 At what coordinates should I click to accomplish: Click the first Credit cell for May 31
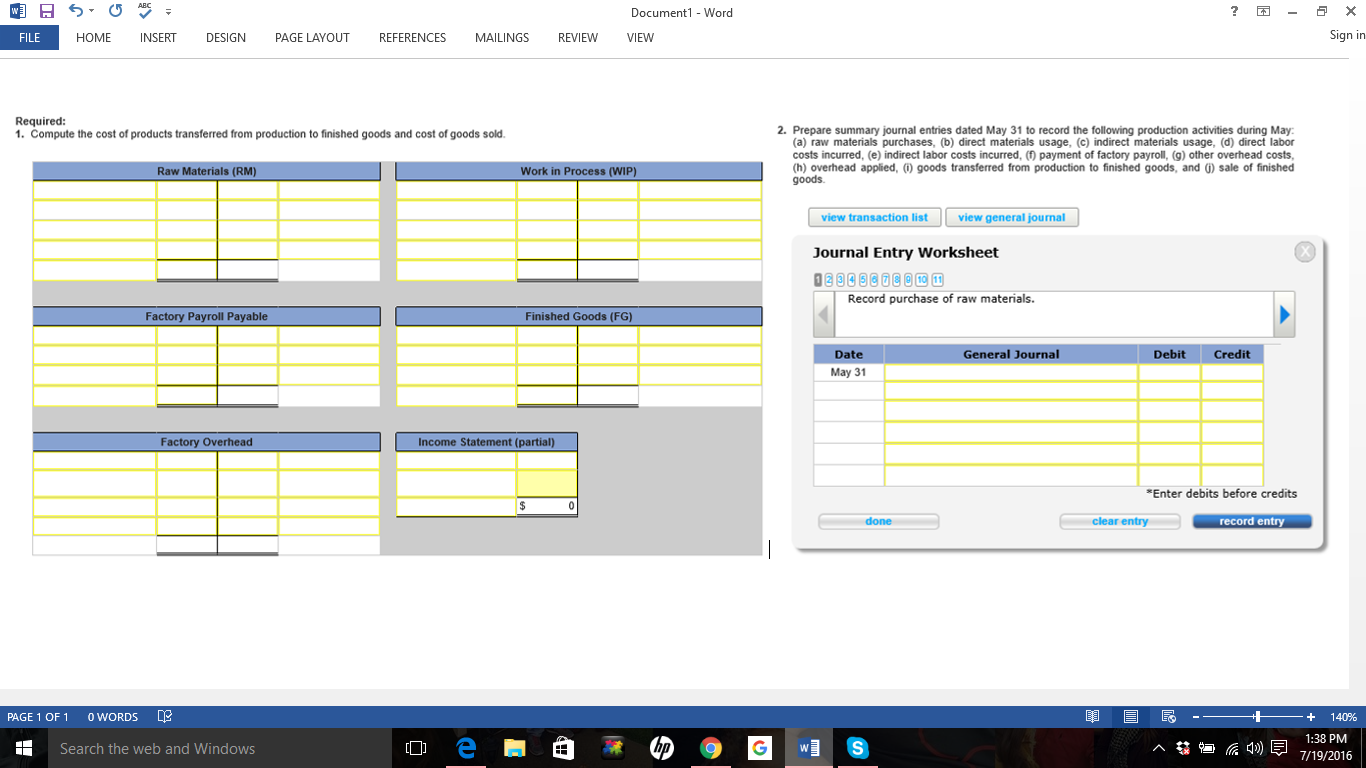(x=1232, y=372)
